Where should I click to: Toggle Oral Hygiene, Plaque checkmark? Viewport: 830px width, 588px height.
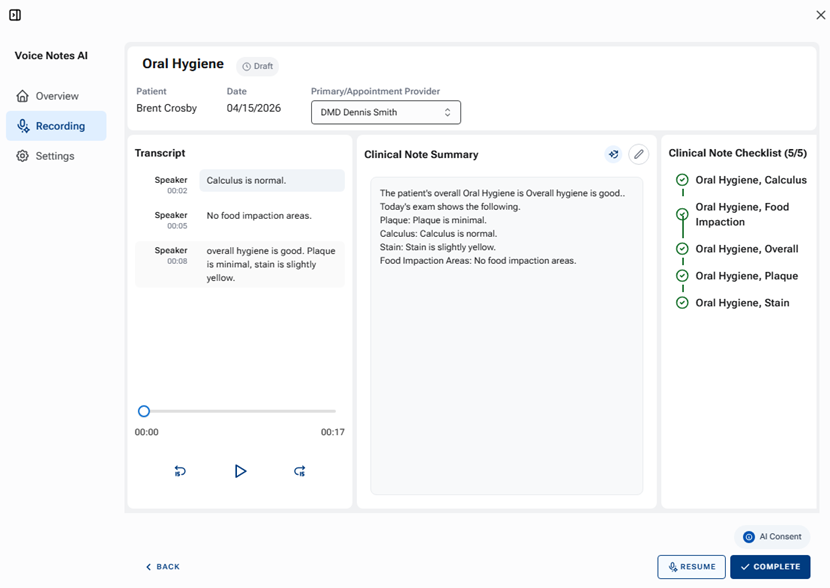click(x=682, y=276)
